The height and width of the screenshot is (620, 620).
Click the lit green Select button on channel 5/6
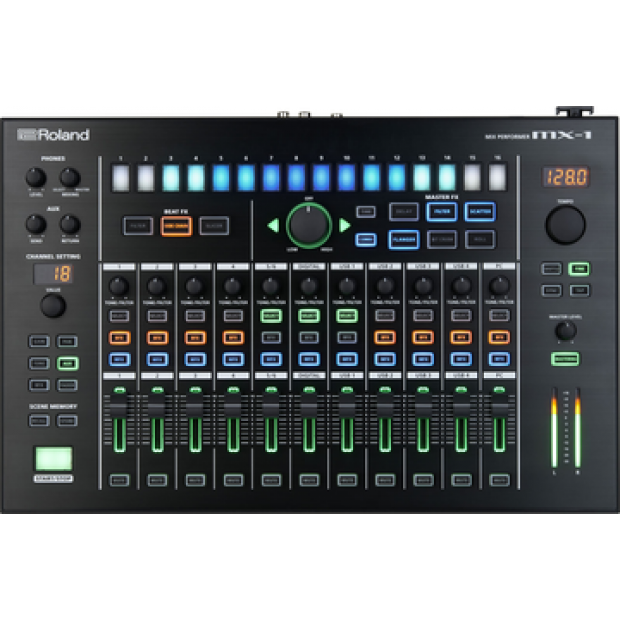[271, 316]
